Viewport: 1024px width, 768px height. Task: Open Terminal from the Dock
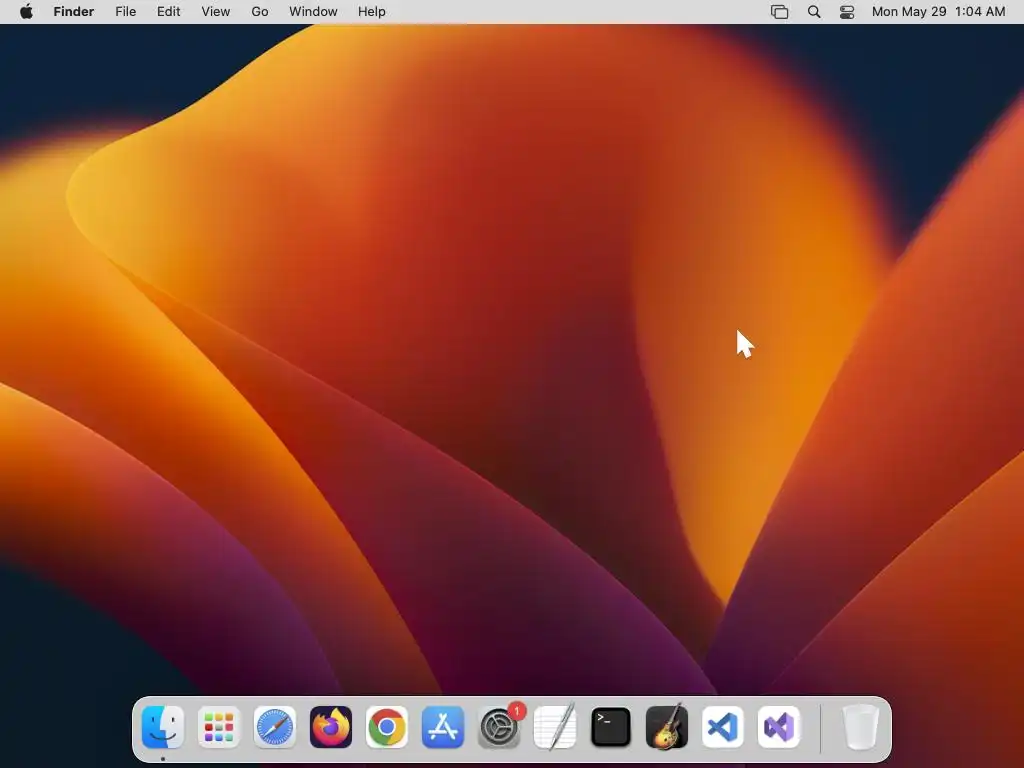click(x=611, y=727)
